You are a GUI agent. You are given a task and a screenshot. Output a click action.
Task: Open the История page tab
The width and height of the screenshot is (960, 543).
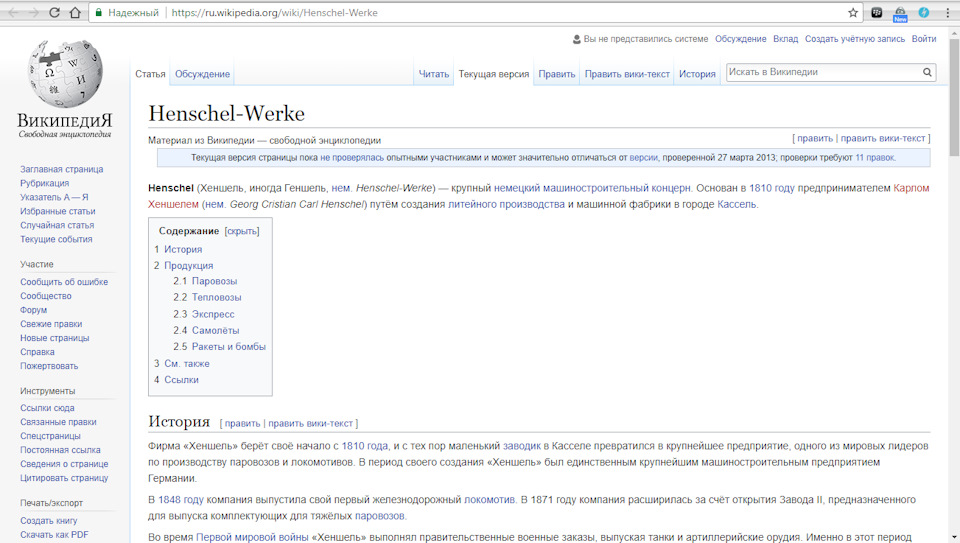[697, 74]
